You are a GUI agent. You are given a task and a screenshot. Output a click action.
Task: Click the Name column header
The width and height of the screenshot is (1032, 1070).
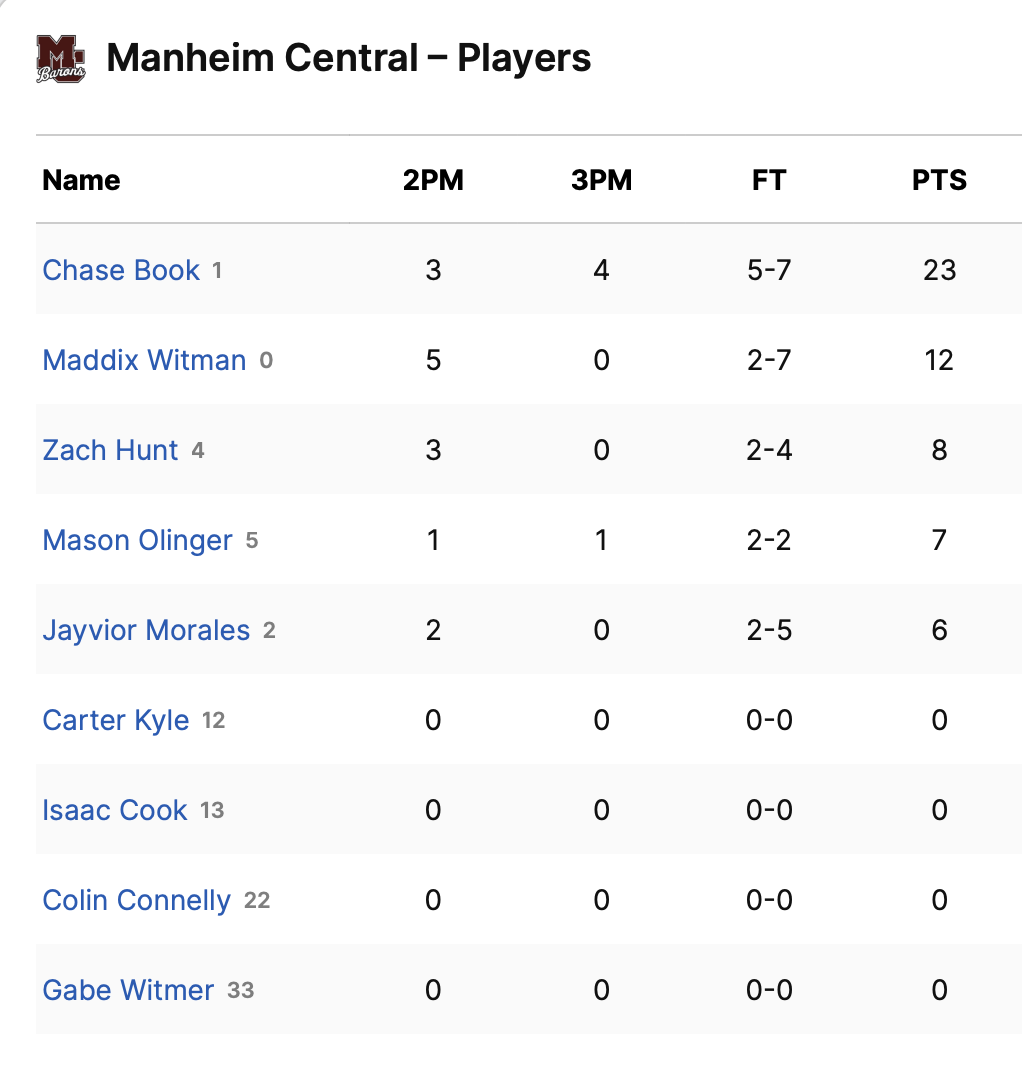pyautogui.click(x=81, y=180)
